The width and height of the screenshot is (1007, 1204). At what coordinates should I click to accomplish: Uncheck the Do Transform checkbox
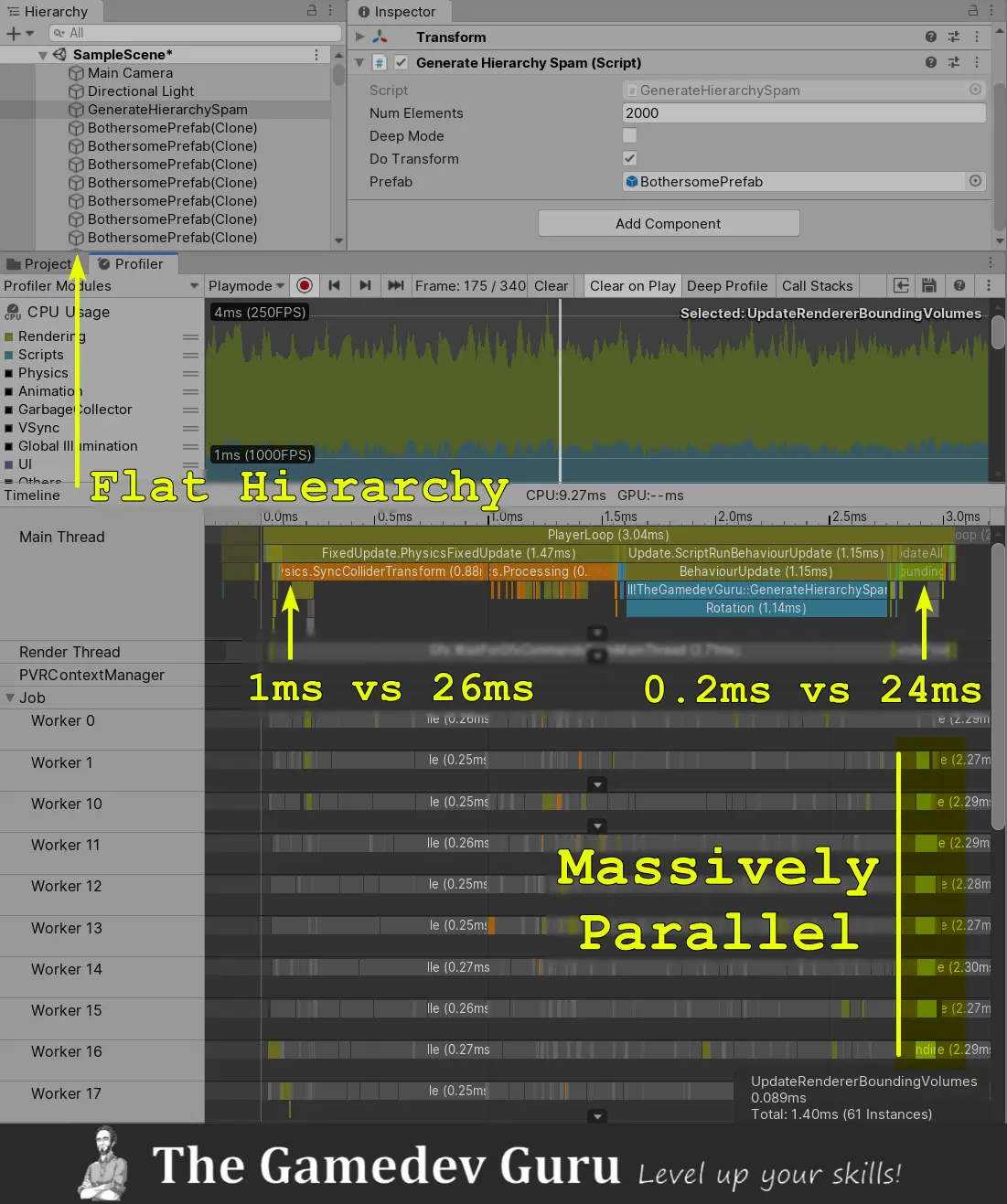(x=629, y=158)
